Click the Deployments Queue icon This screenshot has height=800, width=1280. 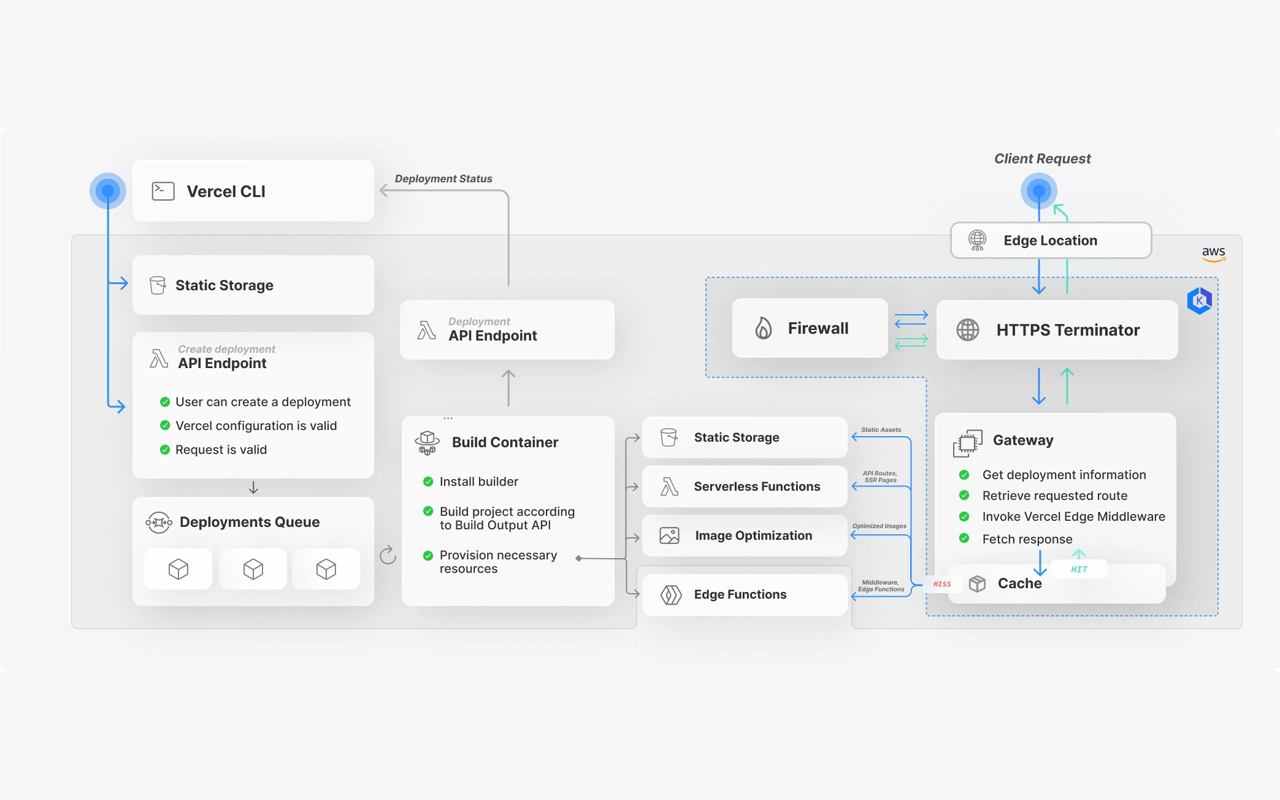click(x=159, y=522)
